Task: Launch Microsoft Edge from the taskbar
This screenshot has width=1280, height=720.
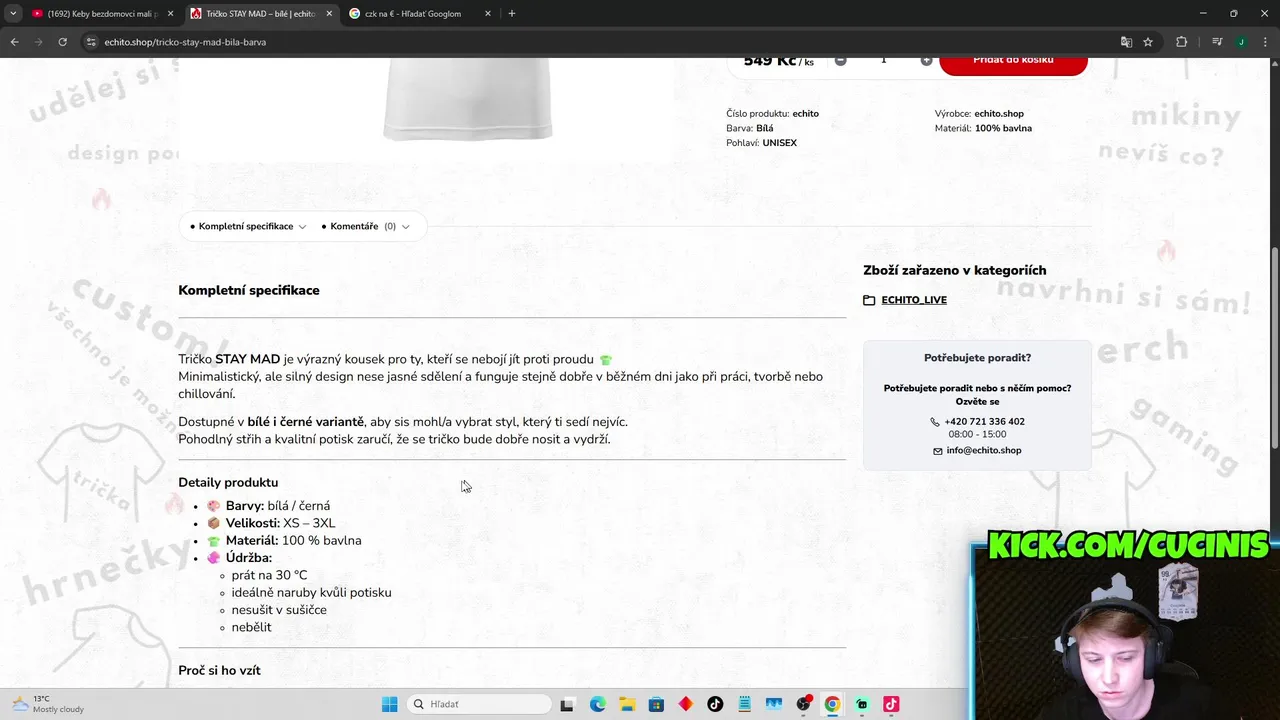Action: (597, 704)
